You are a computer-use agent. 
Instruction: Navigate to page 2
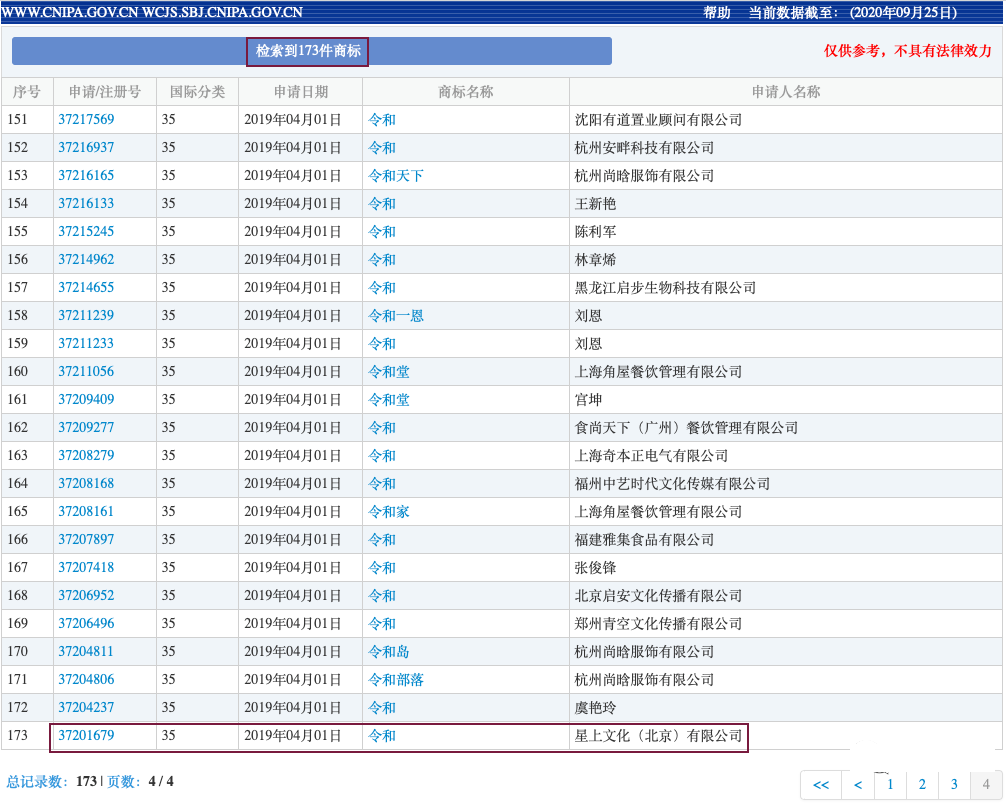[920, 785]
